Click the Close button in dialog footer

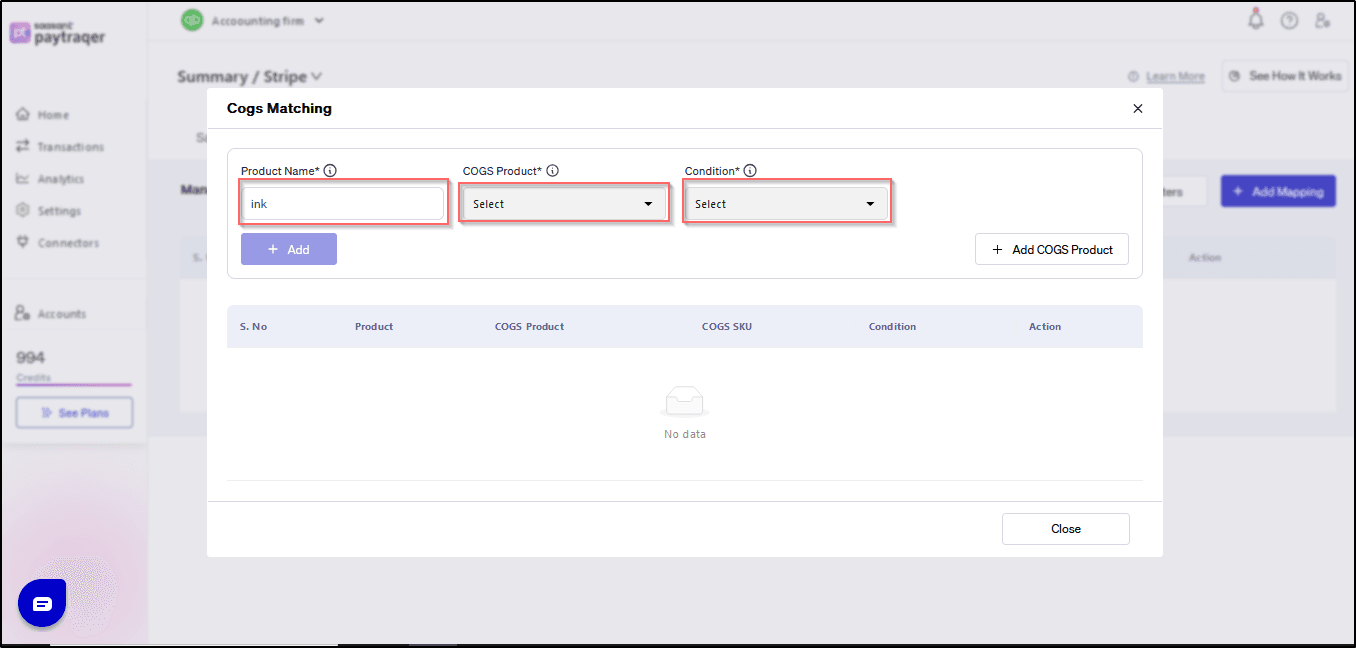(1066, 529)
